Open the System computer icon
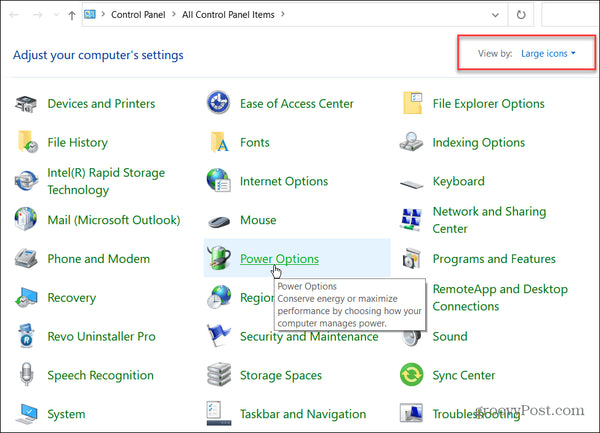This screenshot has width=600, height=433. 27,414
